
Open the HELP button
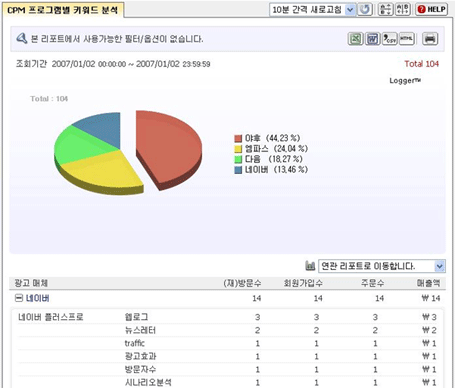click(x=431, y=9)
